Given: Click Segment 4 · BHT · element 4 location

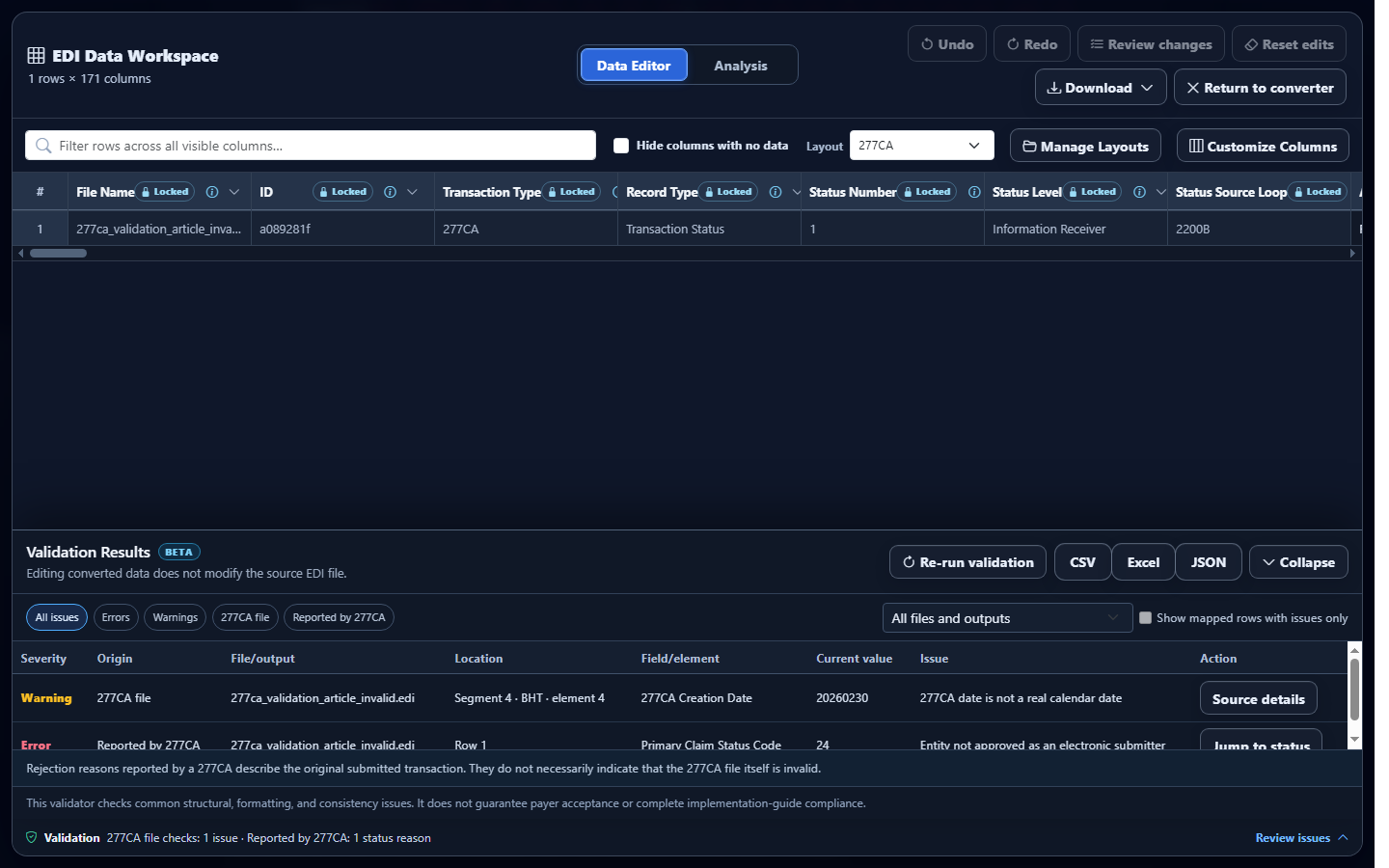Looking at the screenshot, I should tap(530, 698).
